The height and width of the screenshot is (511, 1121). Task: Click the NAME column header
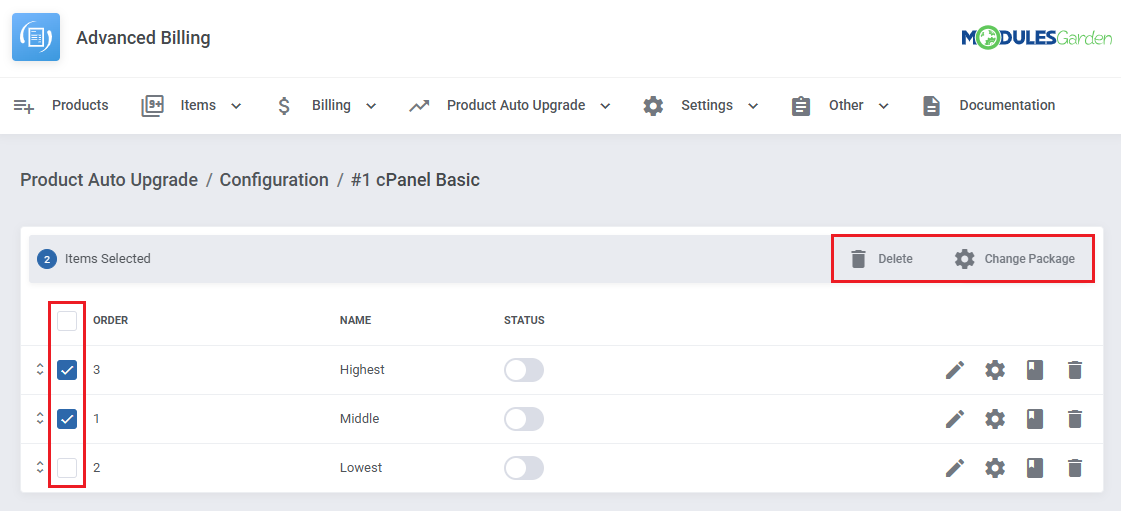click(x=355, y=320)
